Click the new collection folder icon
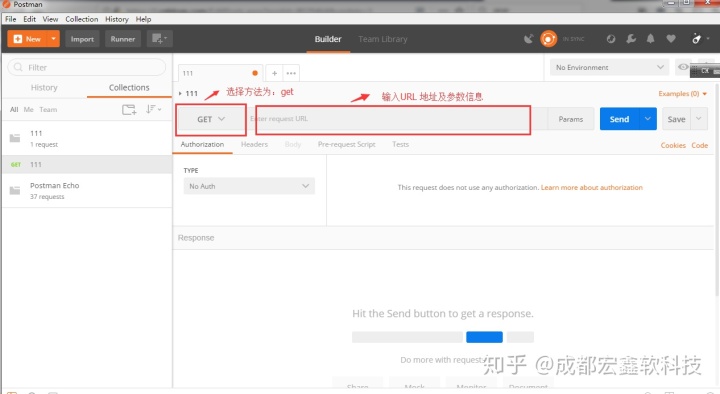 coord(129,109)
